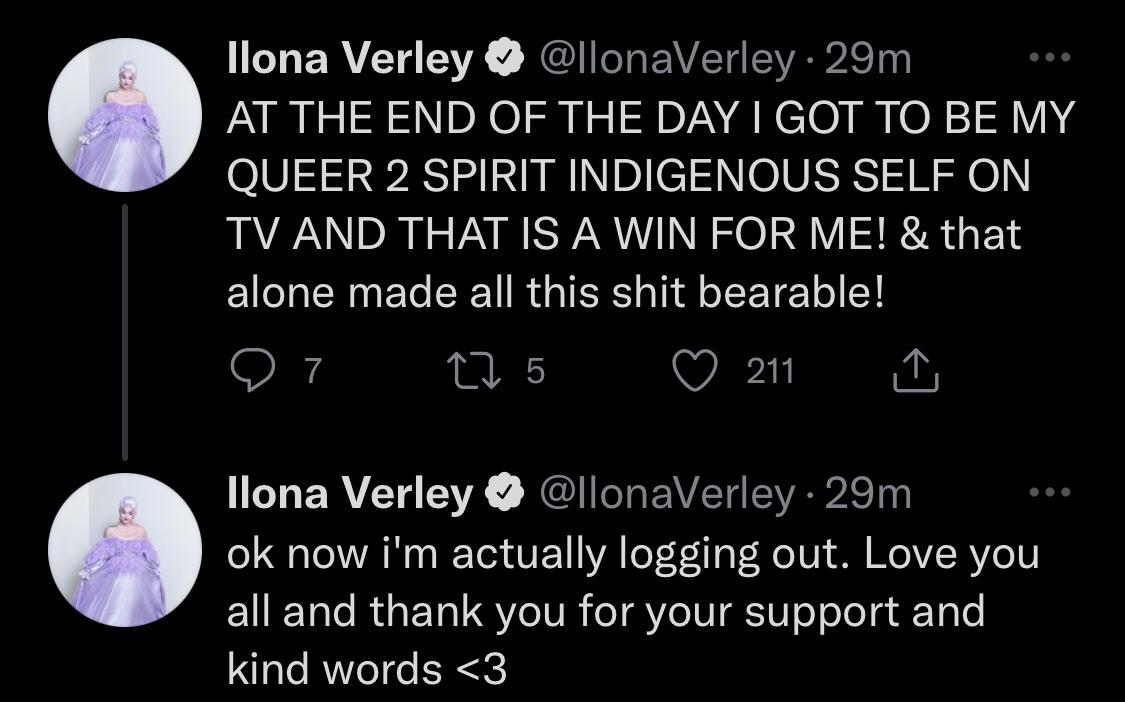Screen dimensions: 1125x702
Task: Open more options on the upper tweet
Action: [1050, 59]
